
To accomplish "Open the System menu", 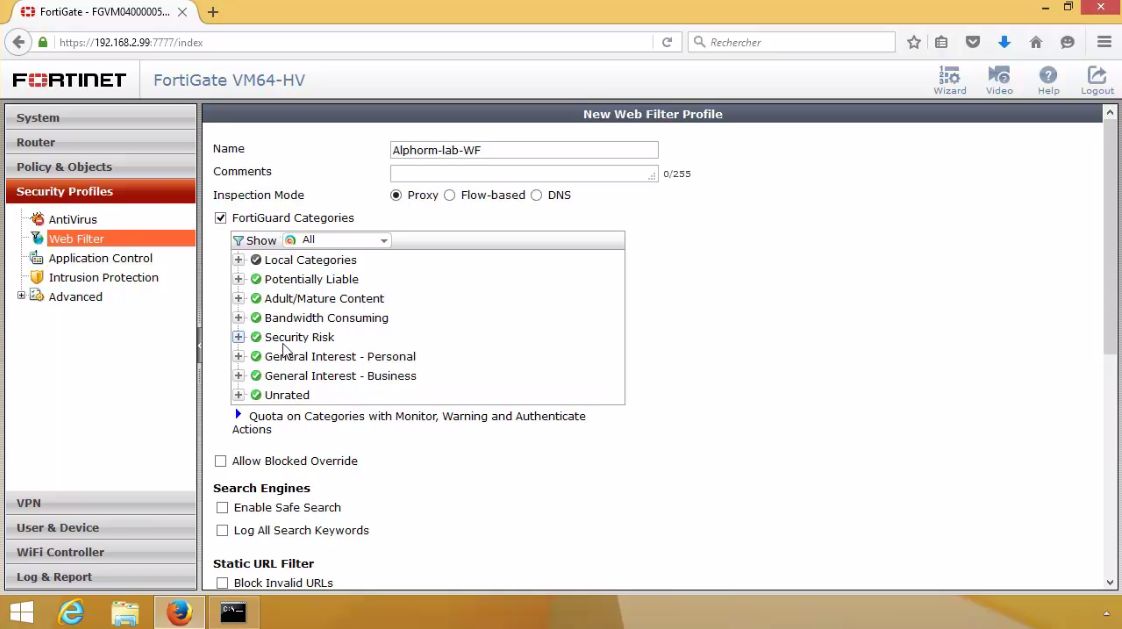I will coord(101,117).
